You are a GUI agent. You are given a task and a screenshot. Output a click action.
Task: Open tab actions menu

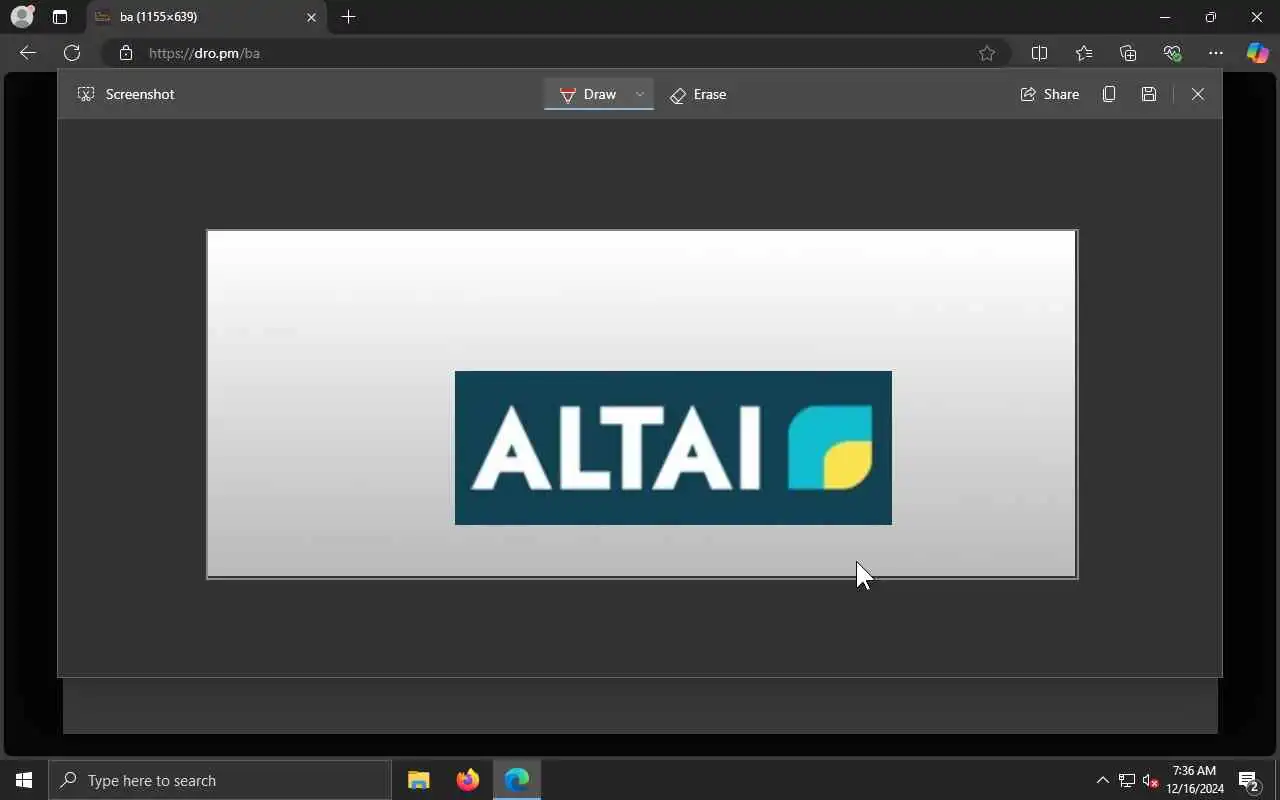click(x=60, y=17)
